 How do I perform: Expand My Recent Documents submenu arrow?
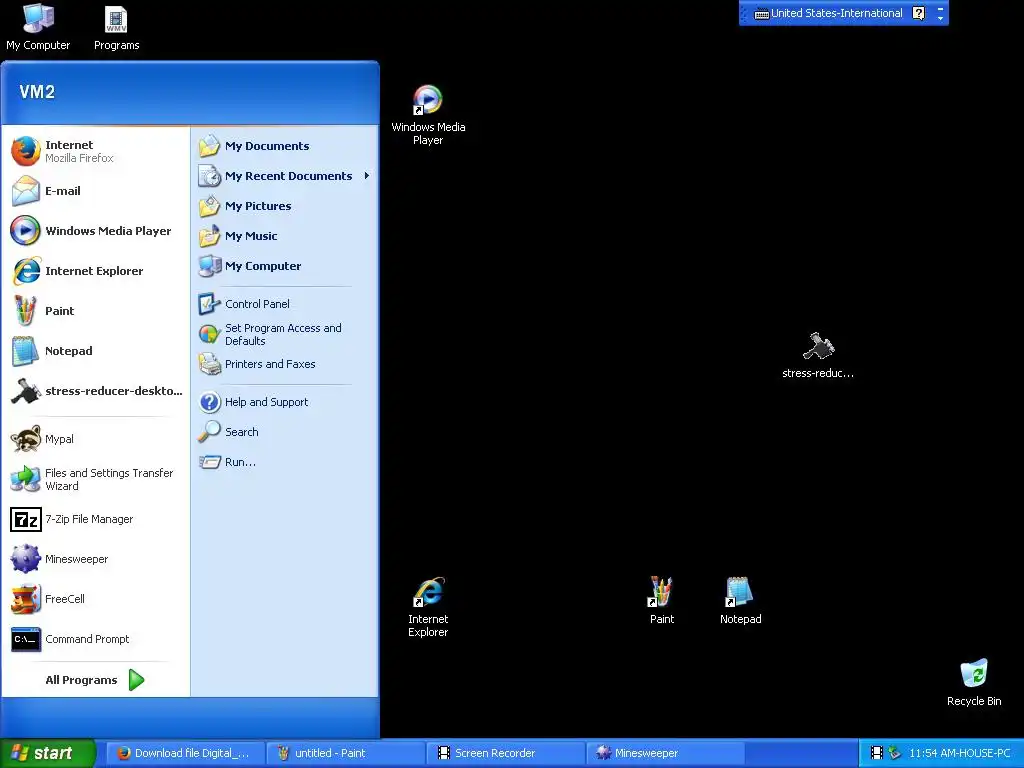point(367,176)
